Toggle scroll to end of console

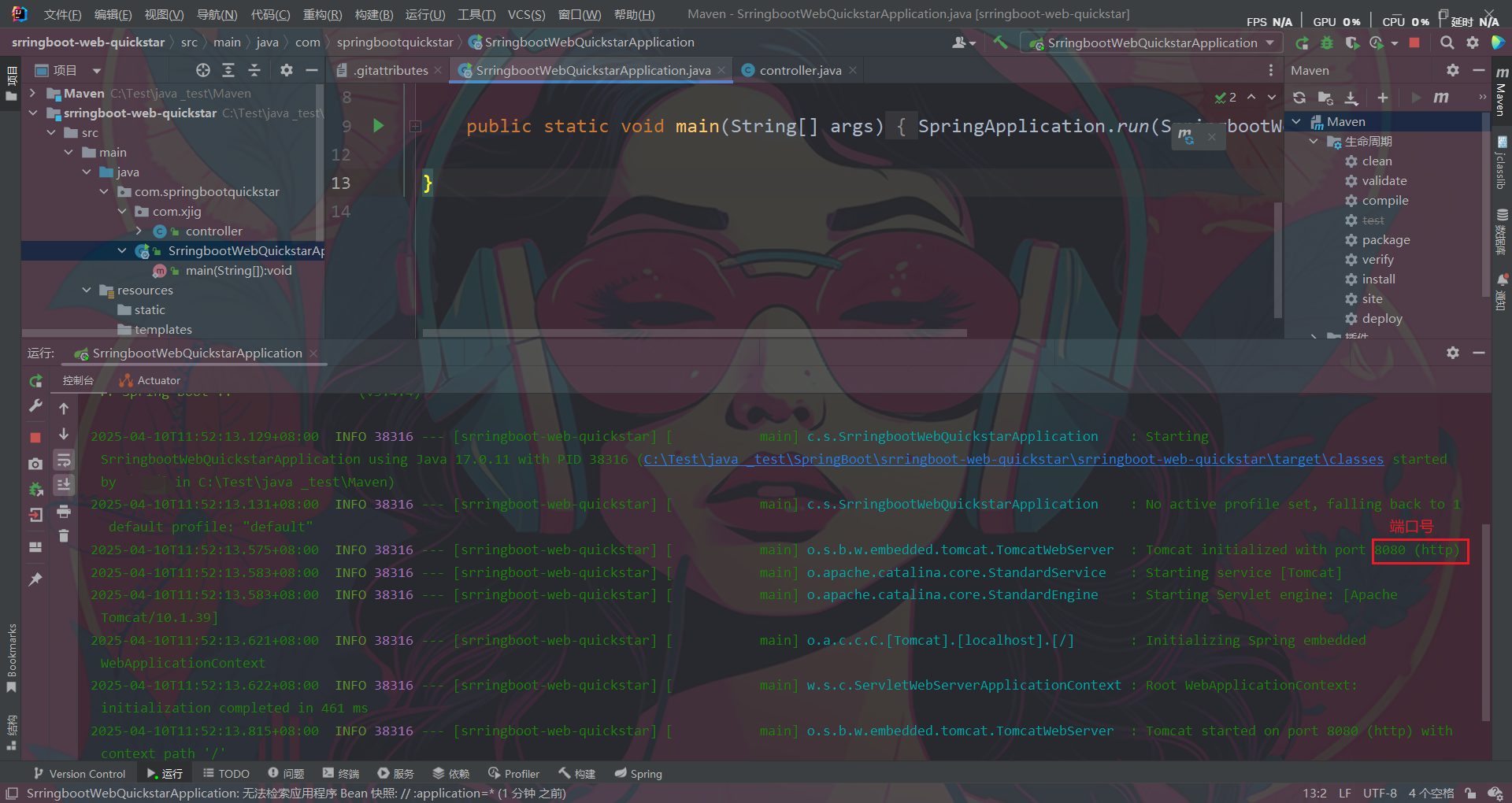click(x=64, y=485)
